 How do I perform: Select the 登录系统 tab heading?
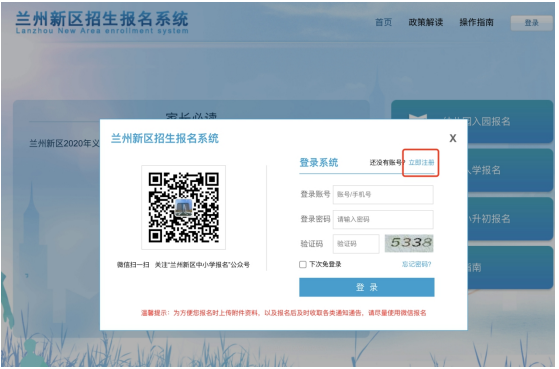click(319, 163)
